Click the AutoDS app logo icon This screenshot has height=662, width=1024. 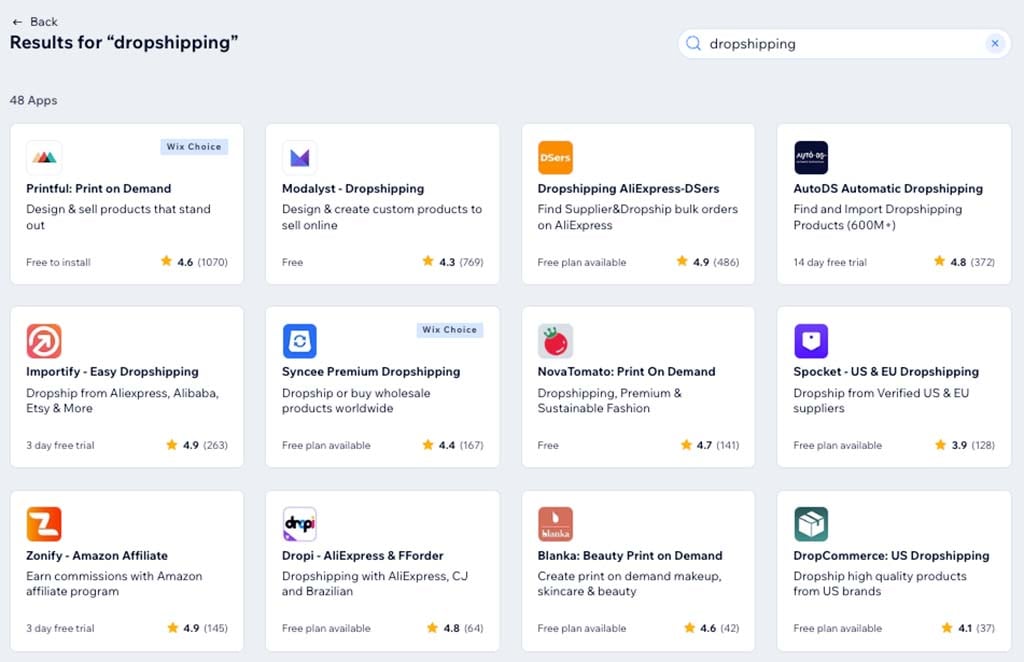point(811,157)
